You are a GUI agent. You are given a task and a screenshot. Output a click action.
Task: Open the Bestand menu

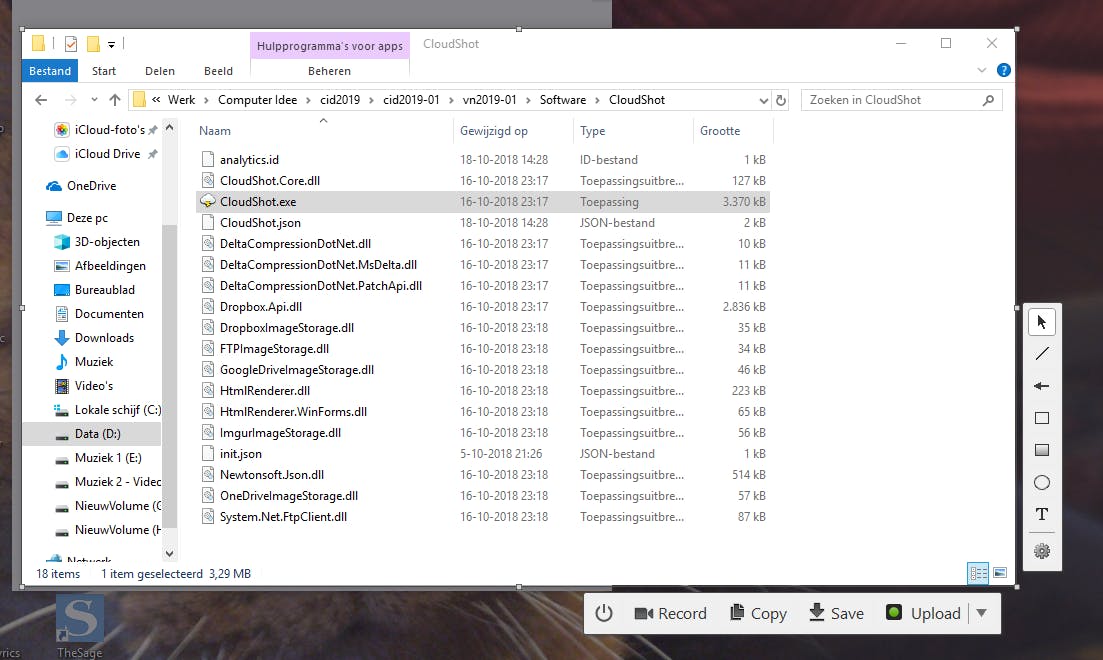pos(49,70)
